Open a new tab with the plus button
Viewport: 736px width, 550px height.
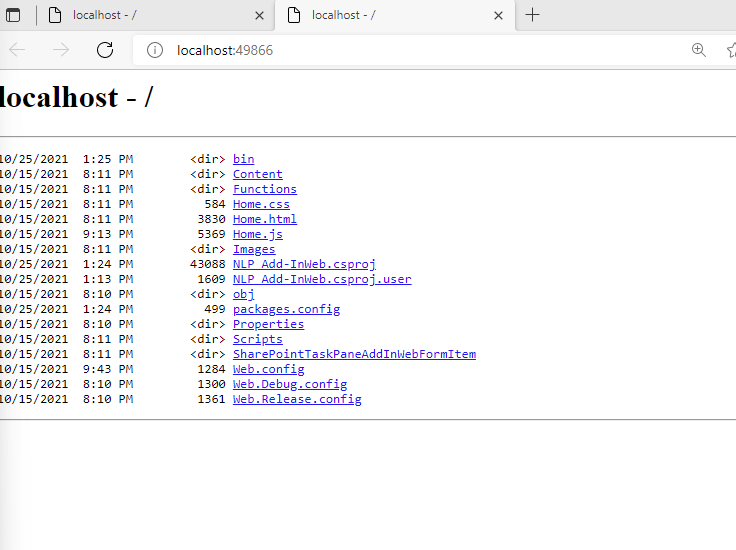click(532, 15)
